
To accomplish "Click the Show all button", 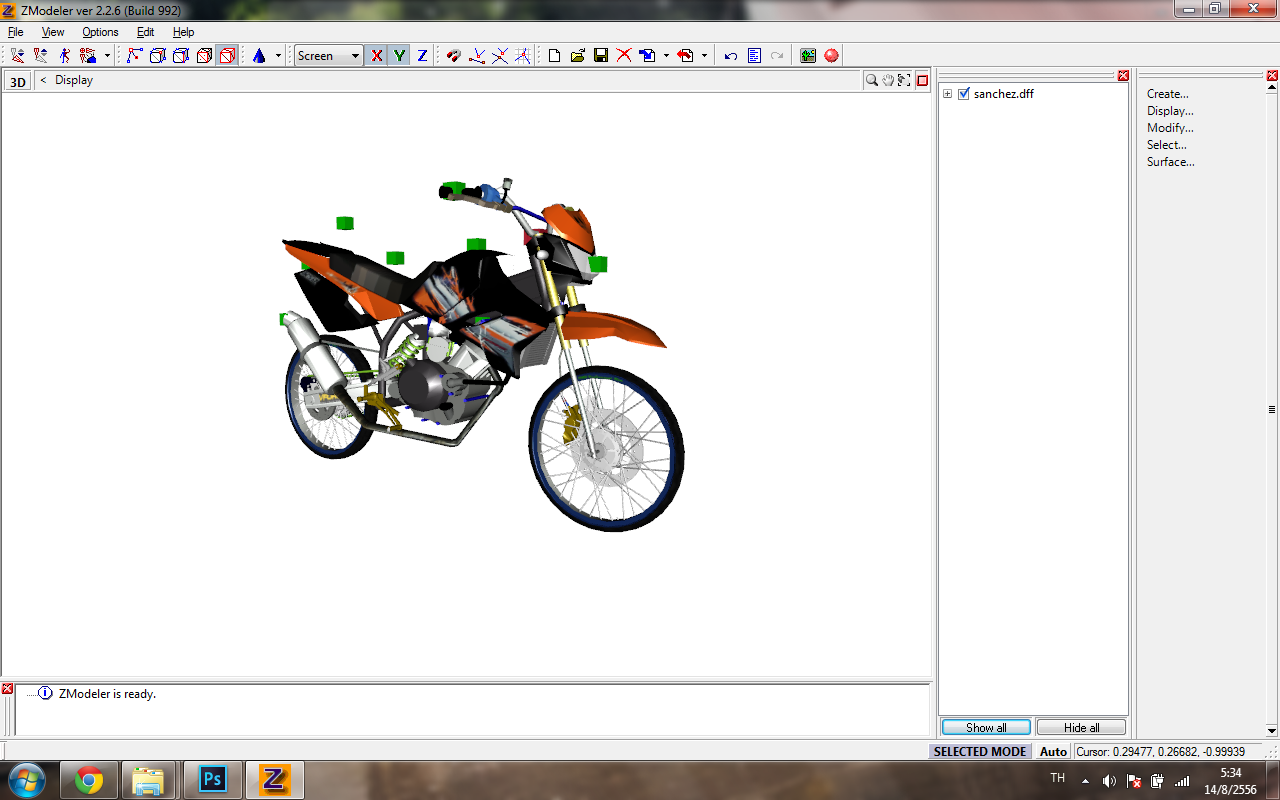I will click(986, 728).
